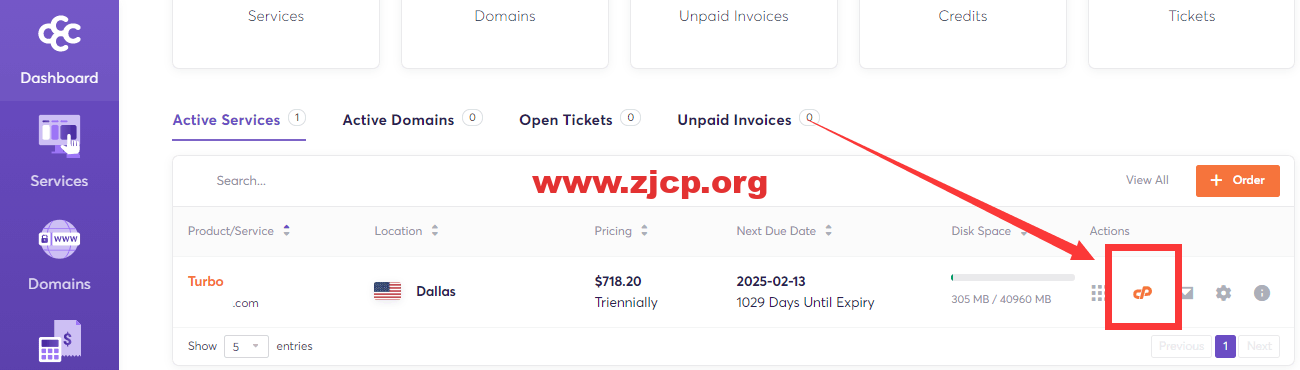Click the orange Order button
The image size is (1300, 370).
coord(1238,180)
